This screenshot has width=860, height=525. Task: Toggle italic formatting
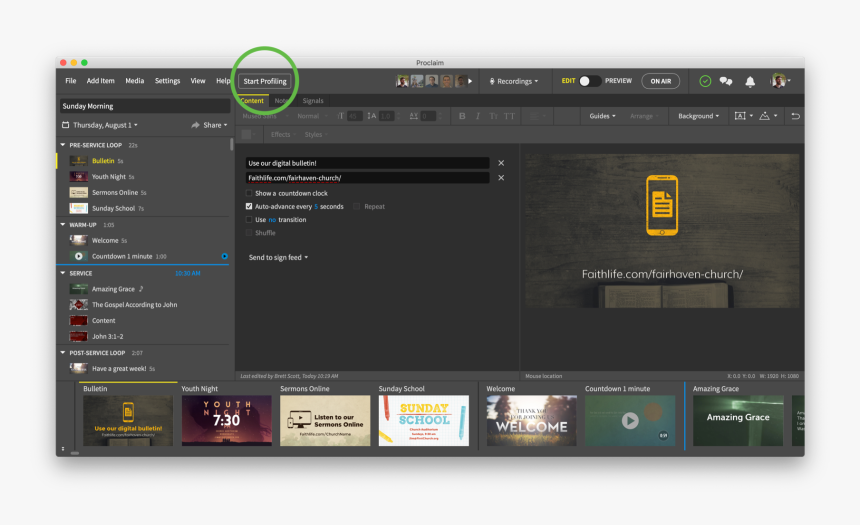pos(478,116)
